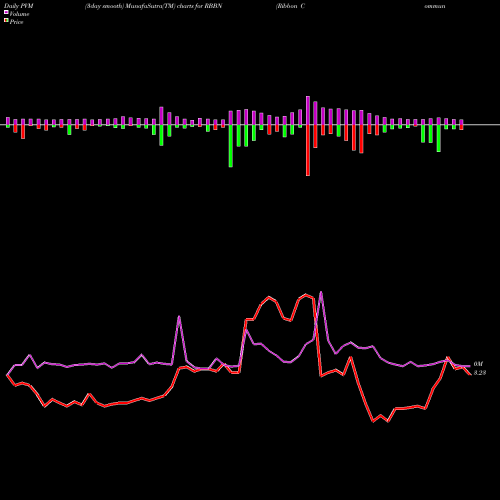This screenshot has width=500, height=500.
Task: Click the longest red downward bar
Action: click(x=308, y=150)
